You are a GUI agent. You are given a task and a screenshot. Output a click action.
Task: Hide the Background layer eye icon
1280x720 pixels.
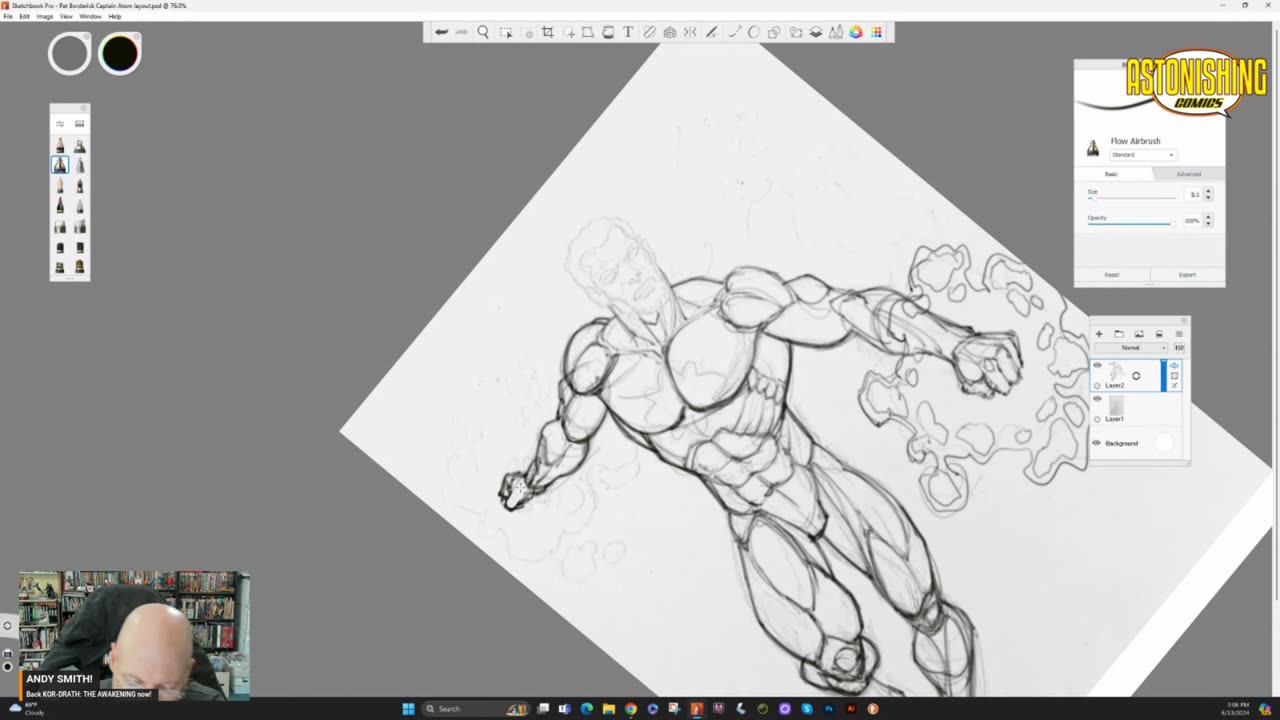(x=1096, y=443)
